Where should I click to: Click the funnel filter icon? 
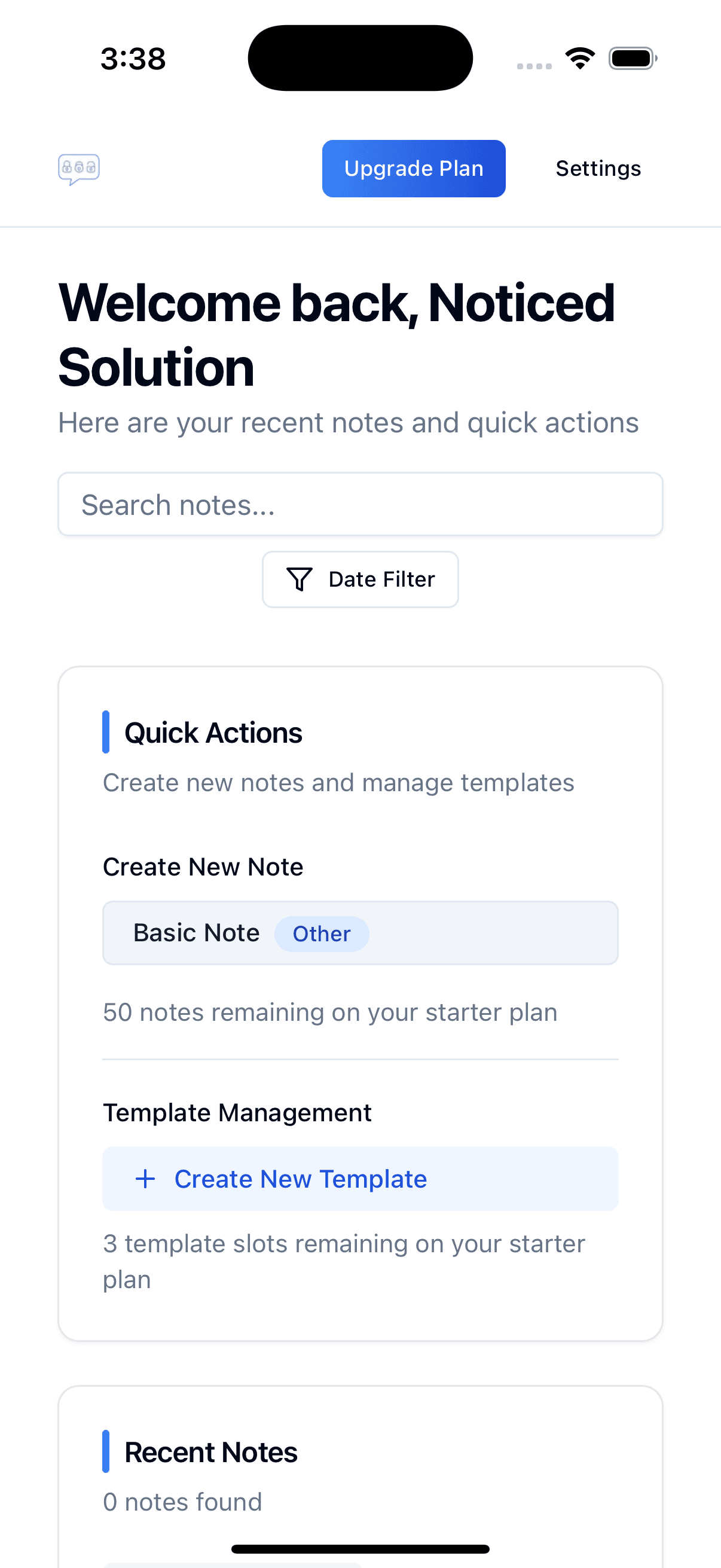(x=300, y=579)
